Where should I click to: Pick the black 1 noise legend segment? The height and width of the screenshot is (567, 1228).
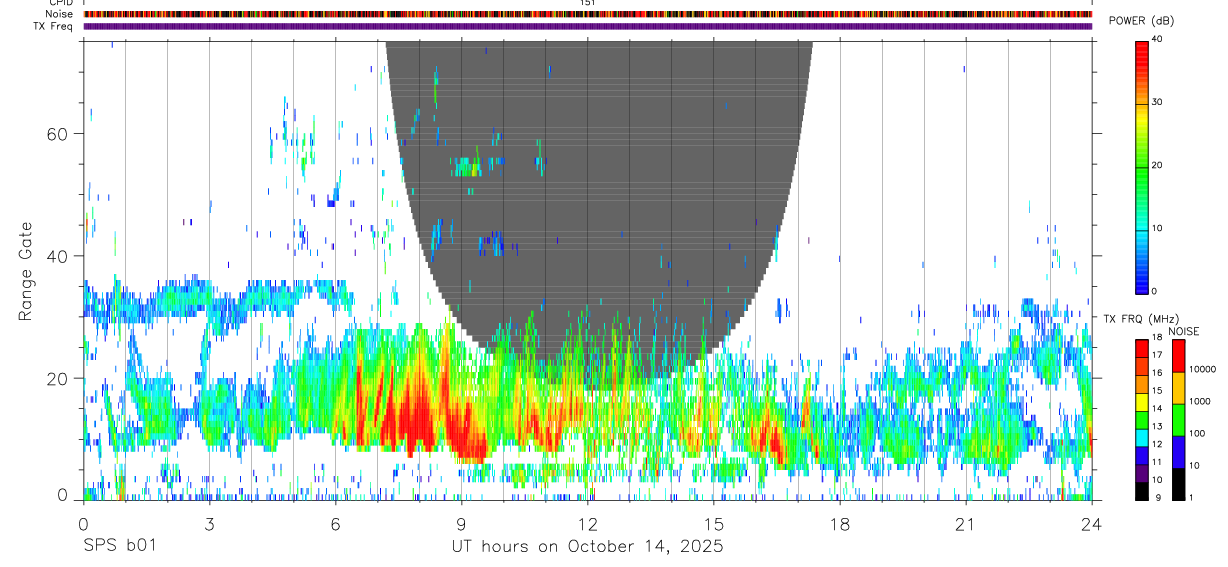coord(1178,484)
